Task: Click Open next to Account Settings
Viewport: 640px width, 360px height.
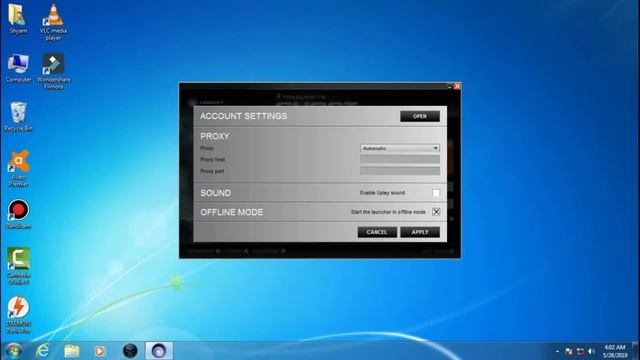Action: pyautogui.click(x=420, y=116)
